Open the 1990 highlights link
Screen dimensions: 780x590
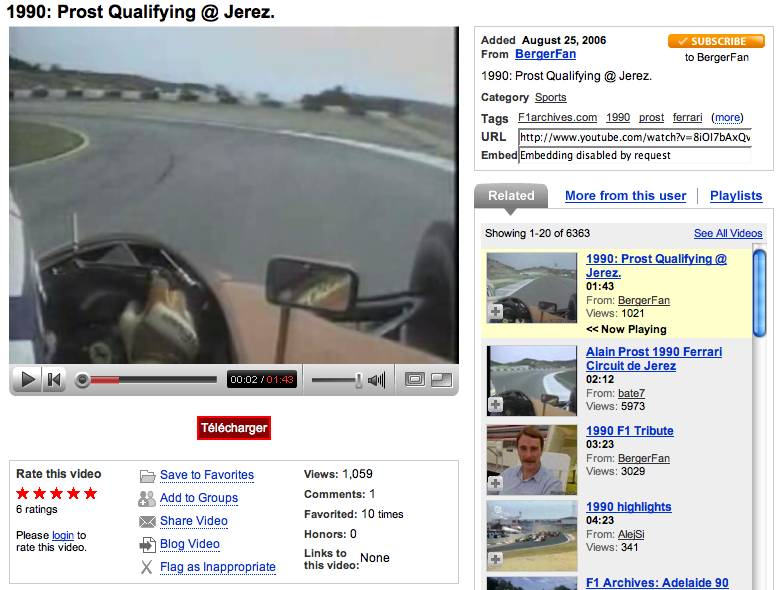click(629, 507)
